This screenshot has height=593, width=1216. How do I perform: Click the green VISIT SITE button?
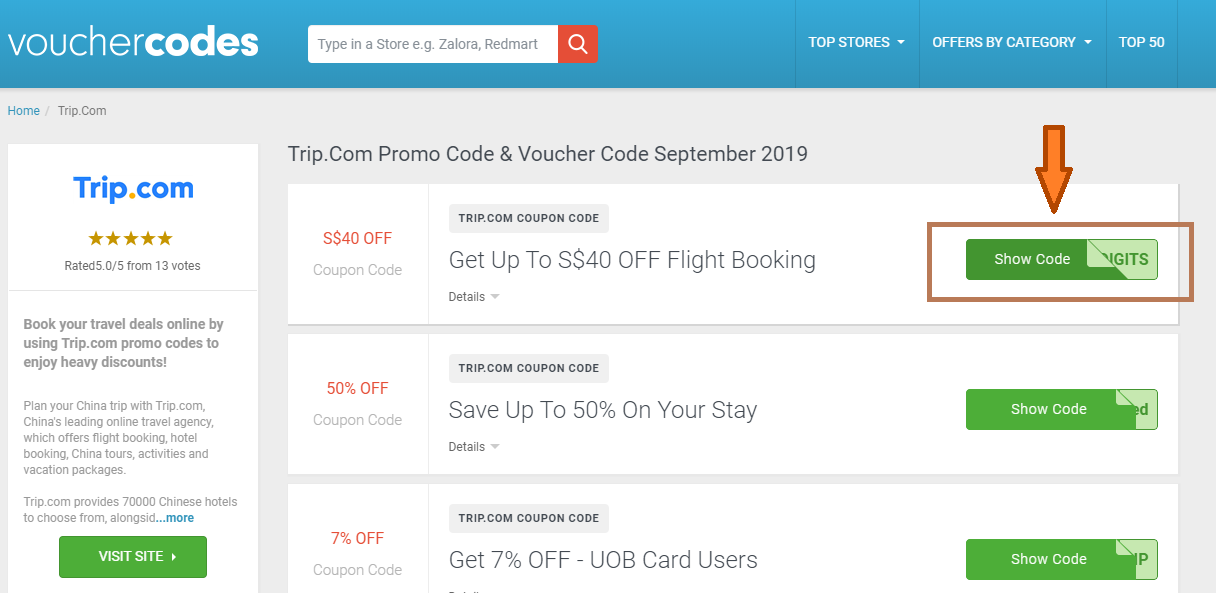(133, 557)
